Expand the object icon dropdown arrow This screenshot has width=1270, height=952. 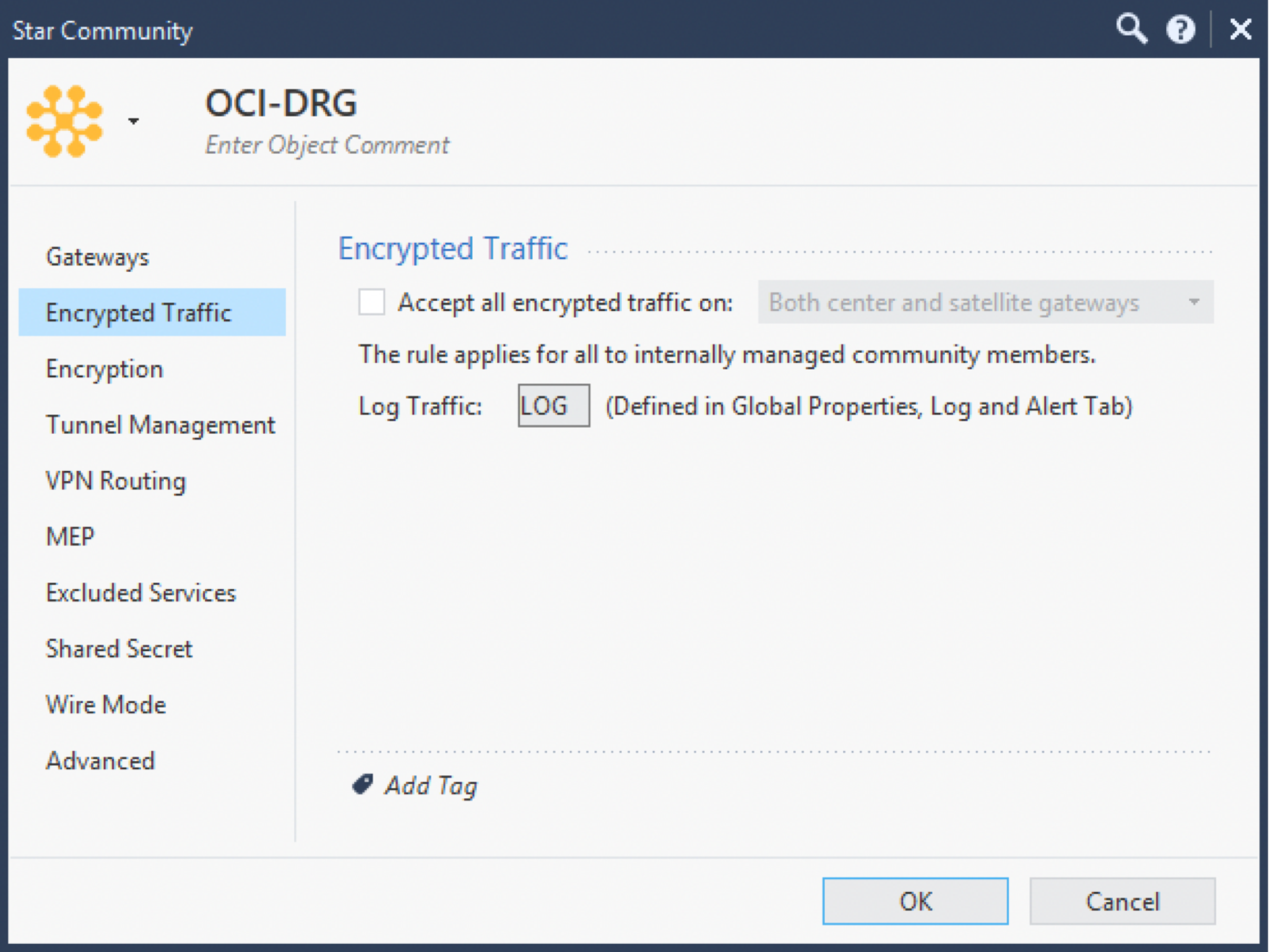133,121
